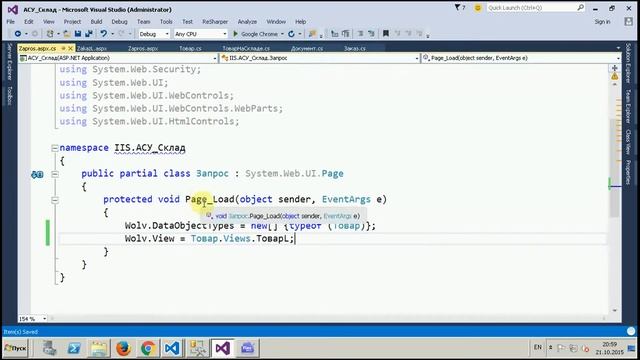This screenshot has height=360, width=640.
Task: Click the account avatar icon near Sign in
Action: [629, 22]
